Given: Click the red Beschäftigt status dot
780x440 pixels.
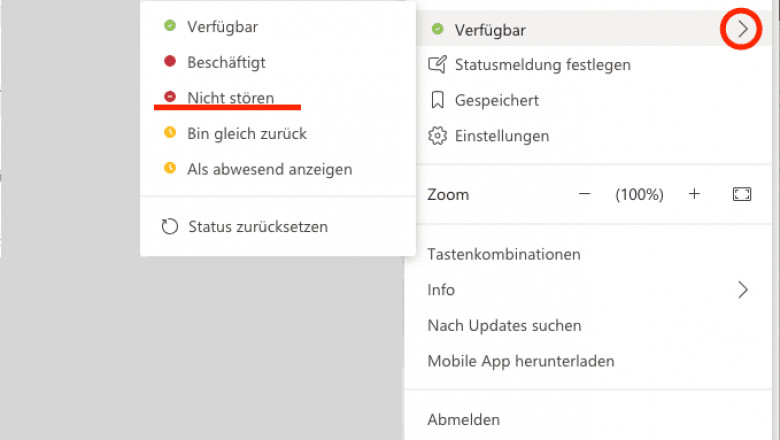Looking at the screenshot, I should [x=170, y=61].
